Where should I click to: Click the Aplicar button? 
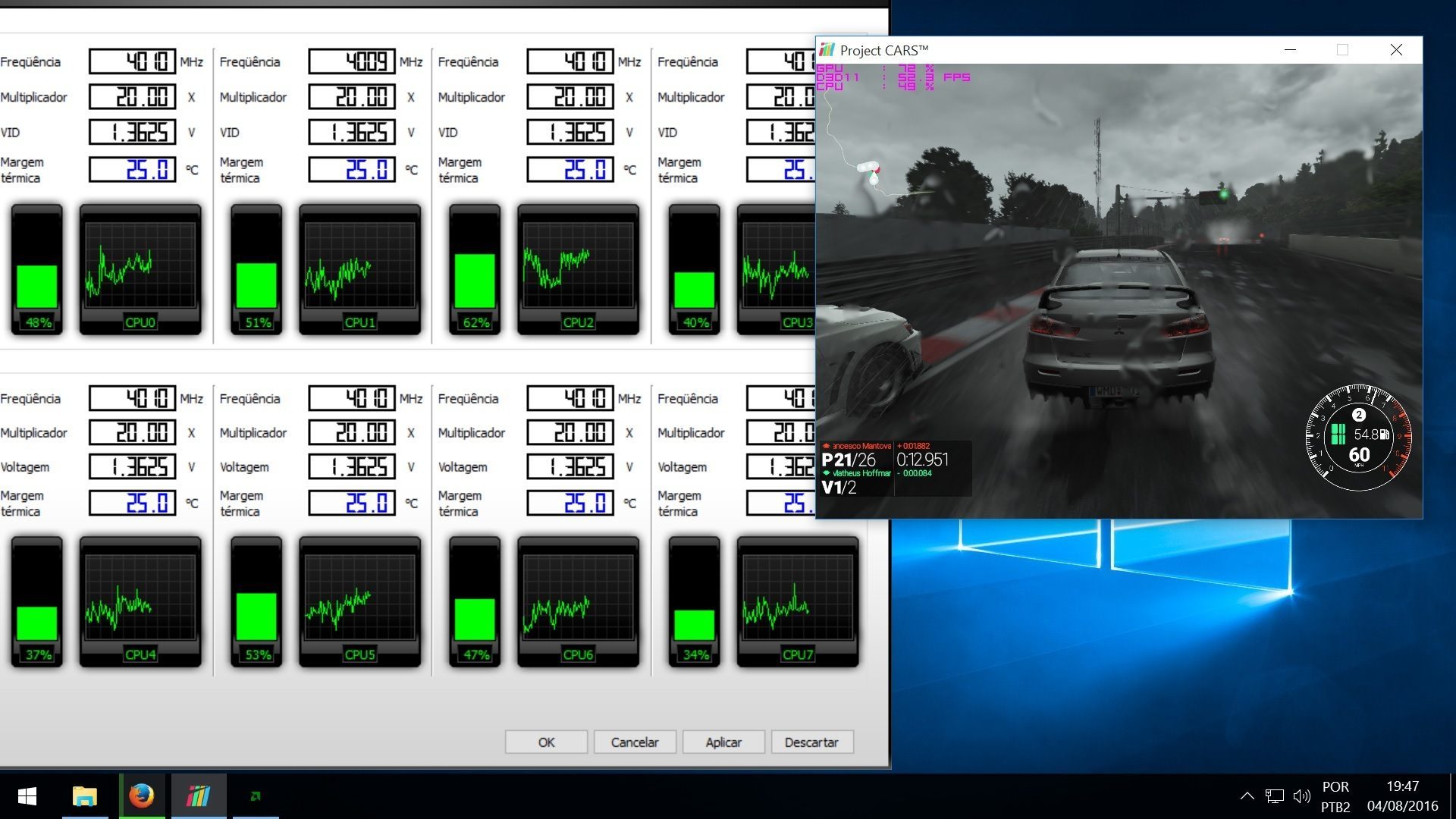723,742
